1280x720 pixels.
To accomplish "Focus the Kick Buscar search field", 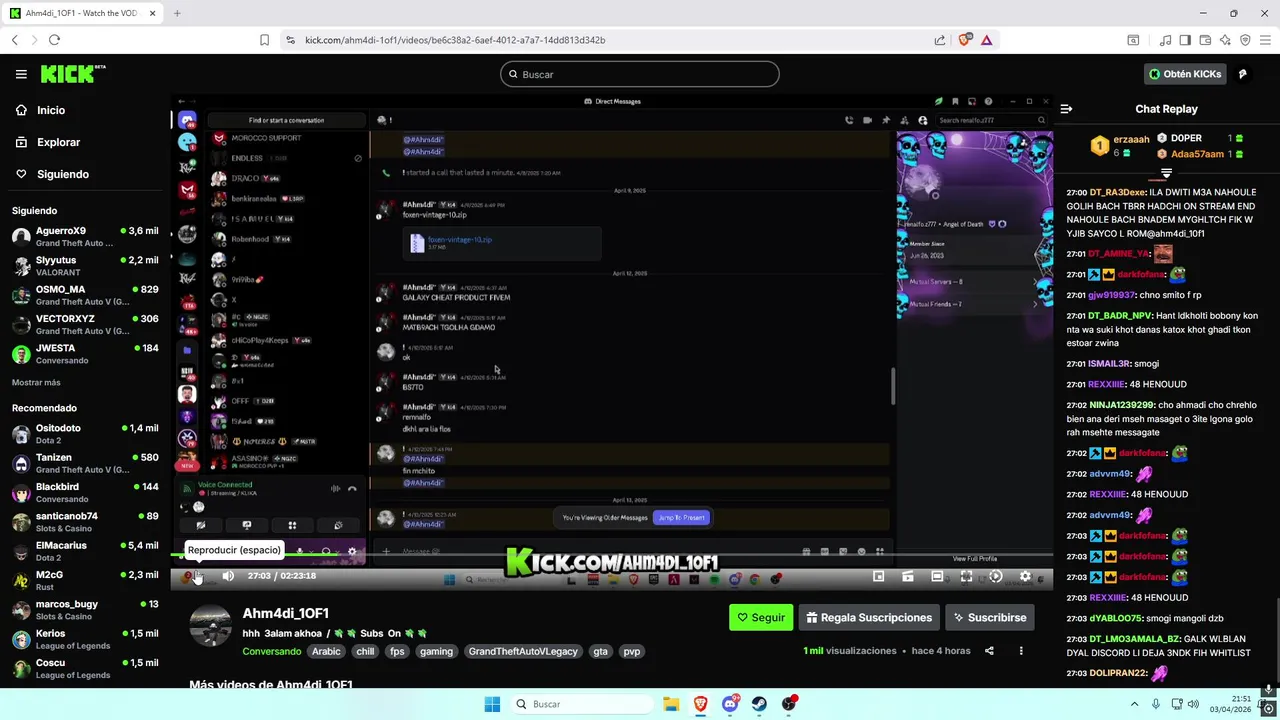I will pos(640,74).
